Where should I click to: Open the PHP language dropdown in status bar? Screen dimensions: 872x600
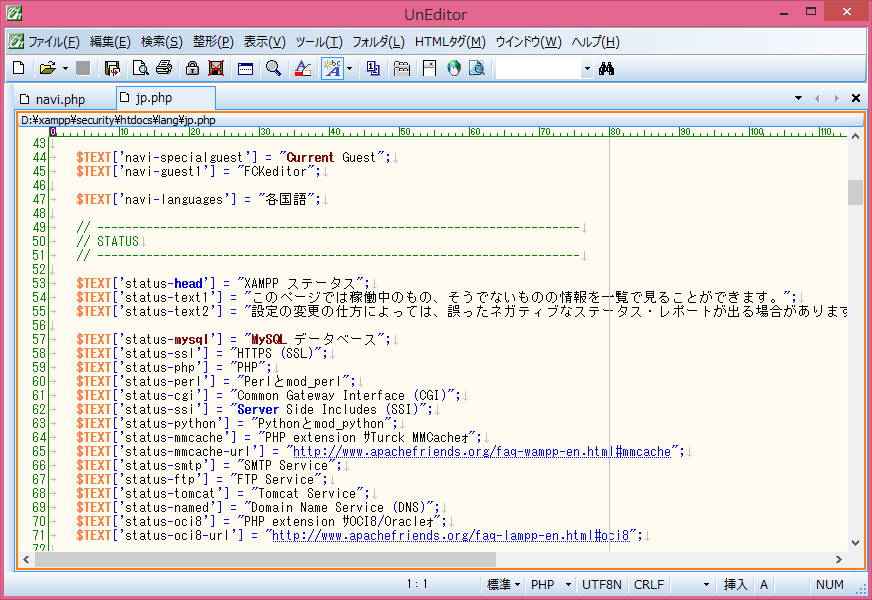551,584
